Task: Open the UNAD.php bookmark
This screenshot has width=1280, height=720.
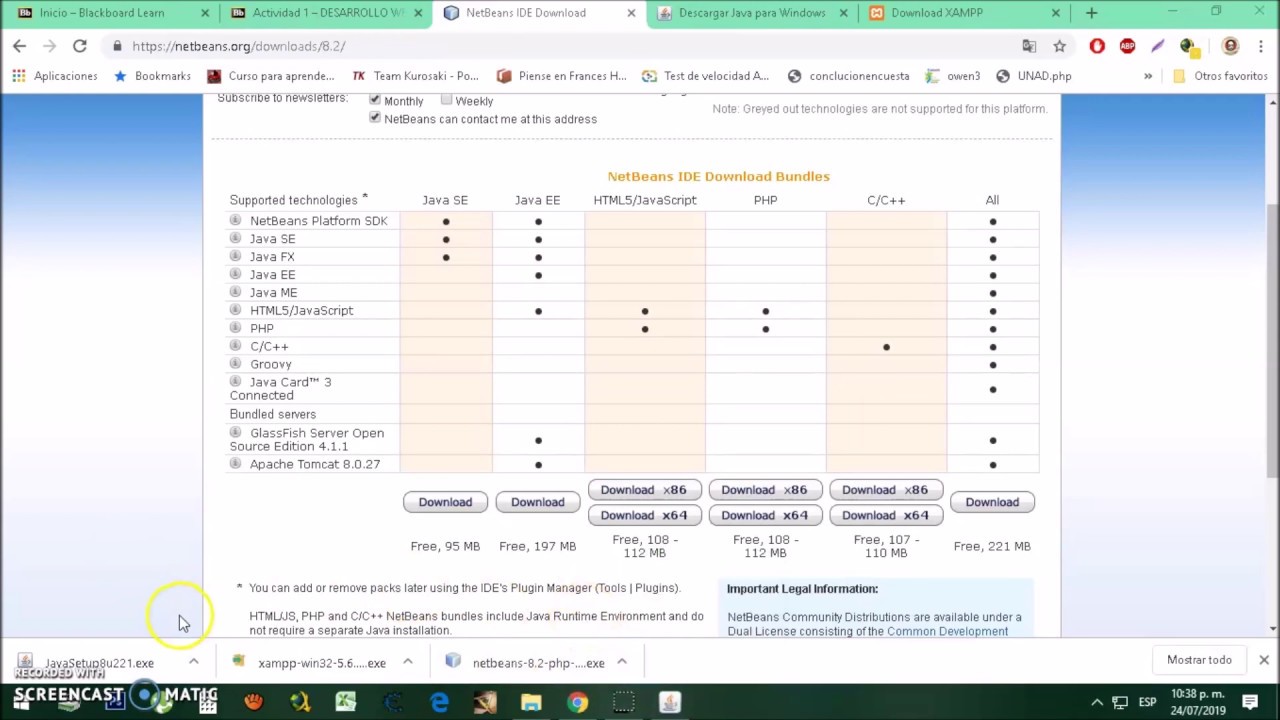Action: pos(1033,76)
